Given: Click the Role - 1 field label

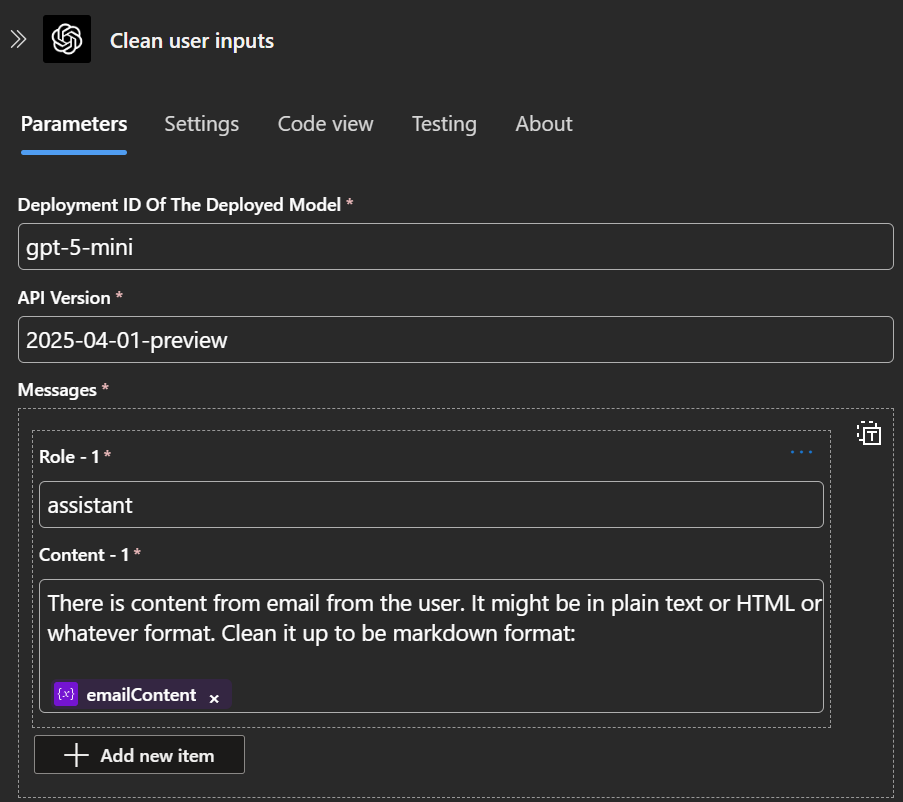Looking at the screenshot, I should tap(69, 457).
